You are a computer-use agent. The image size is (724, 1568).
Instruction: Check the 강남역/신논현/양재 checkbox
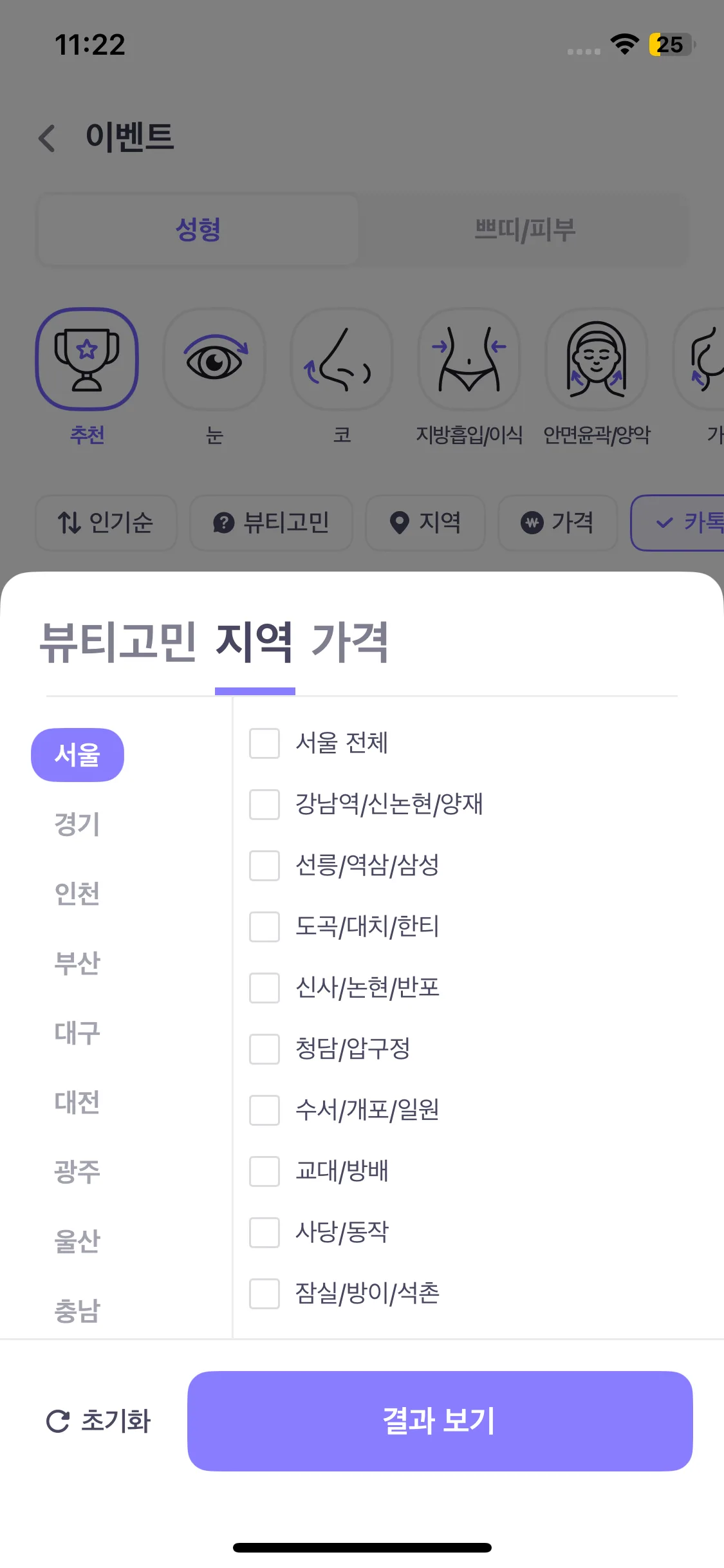tap(265, 805)
